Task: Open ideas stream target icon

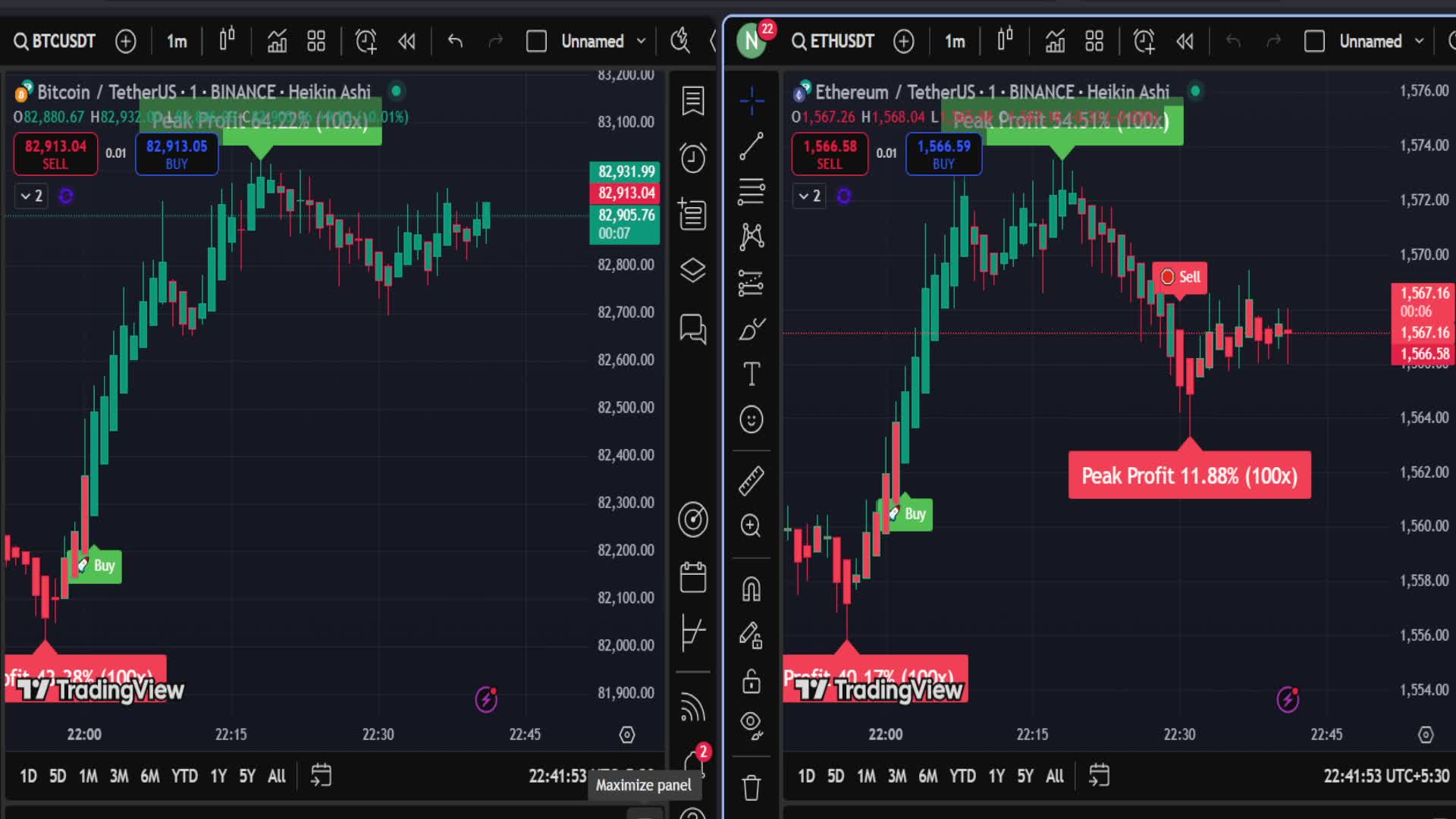Action: 692,519
